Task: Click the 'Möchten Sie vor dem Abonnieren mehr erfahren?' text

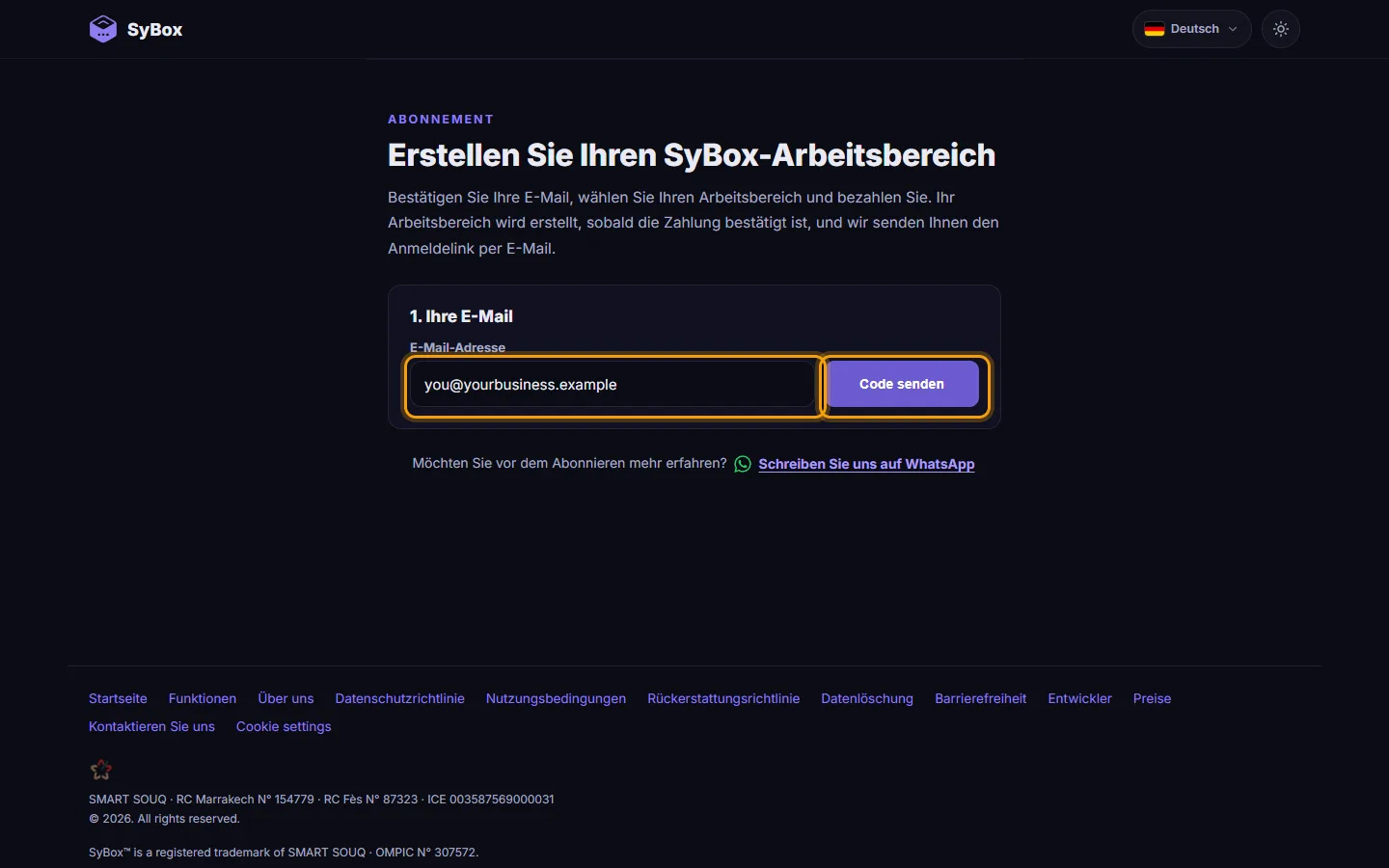Action: [x=569, y=463]
